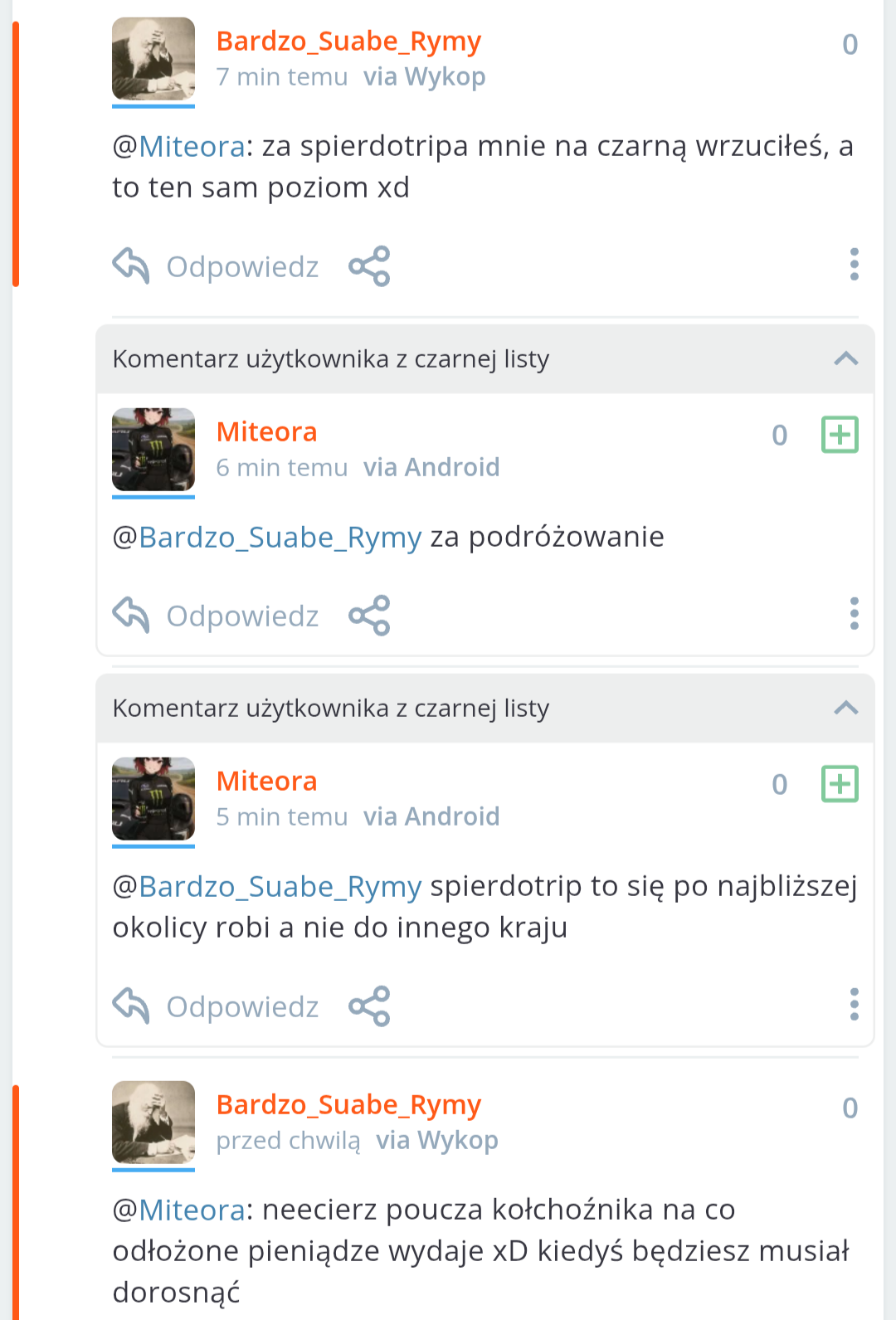Image resolution: width=896 pixels, height=1320 pixels.
Task: Open Miteora username on 6 min comment
Action: click(267, 432)
